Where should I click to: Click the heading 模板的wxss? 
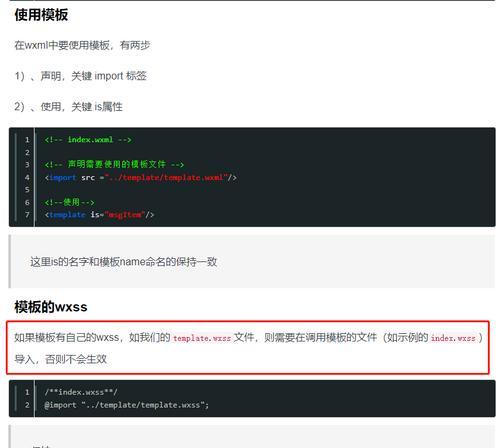pyautogui.click(x=51, y=307)
